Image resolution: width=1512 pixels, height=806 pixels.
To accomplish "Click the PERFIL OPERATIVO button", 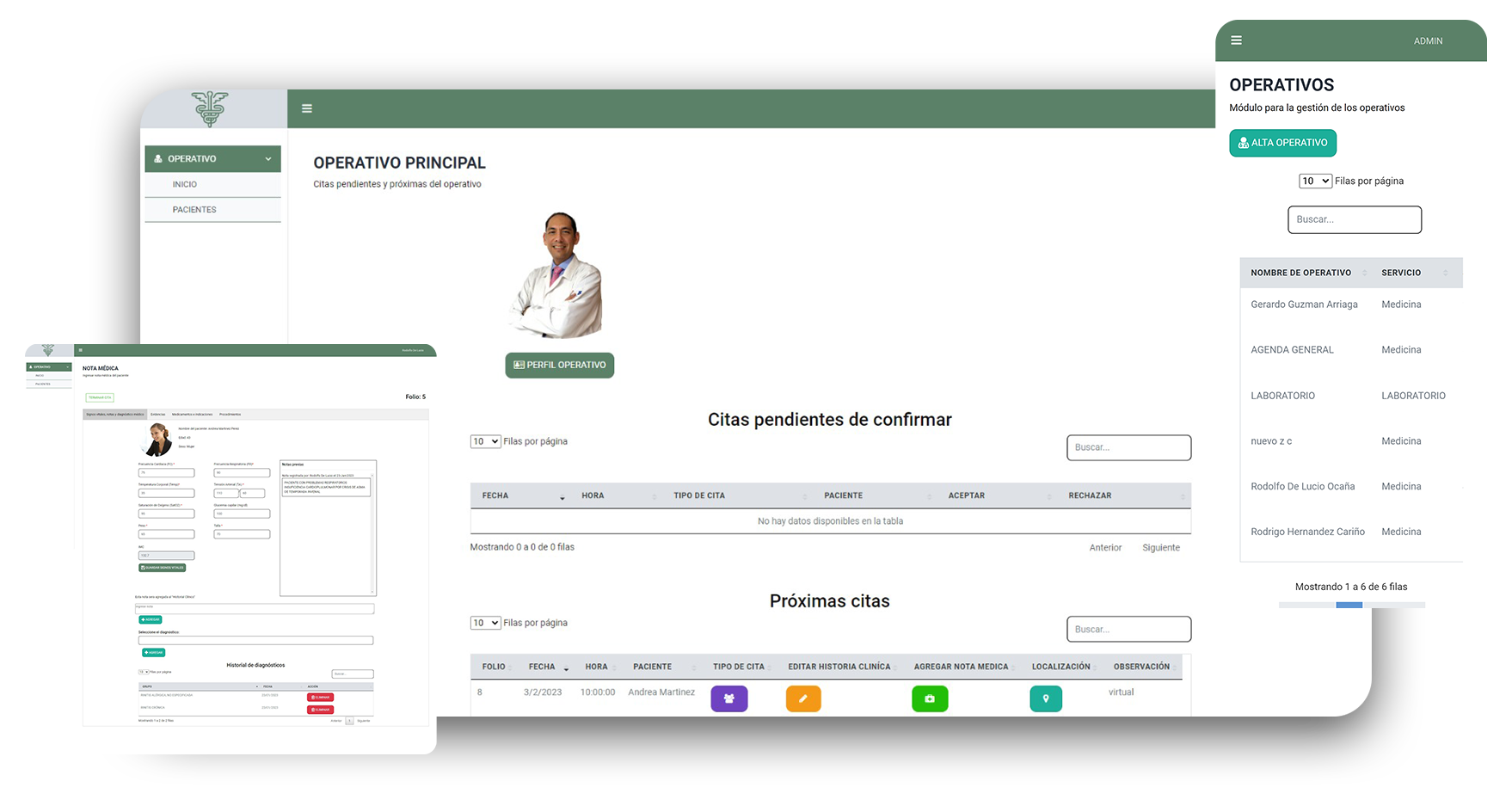I will pos(559,365).
